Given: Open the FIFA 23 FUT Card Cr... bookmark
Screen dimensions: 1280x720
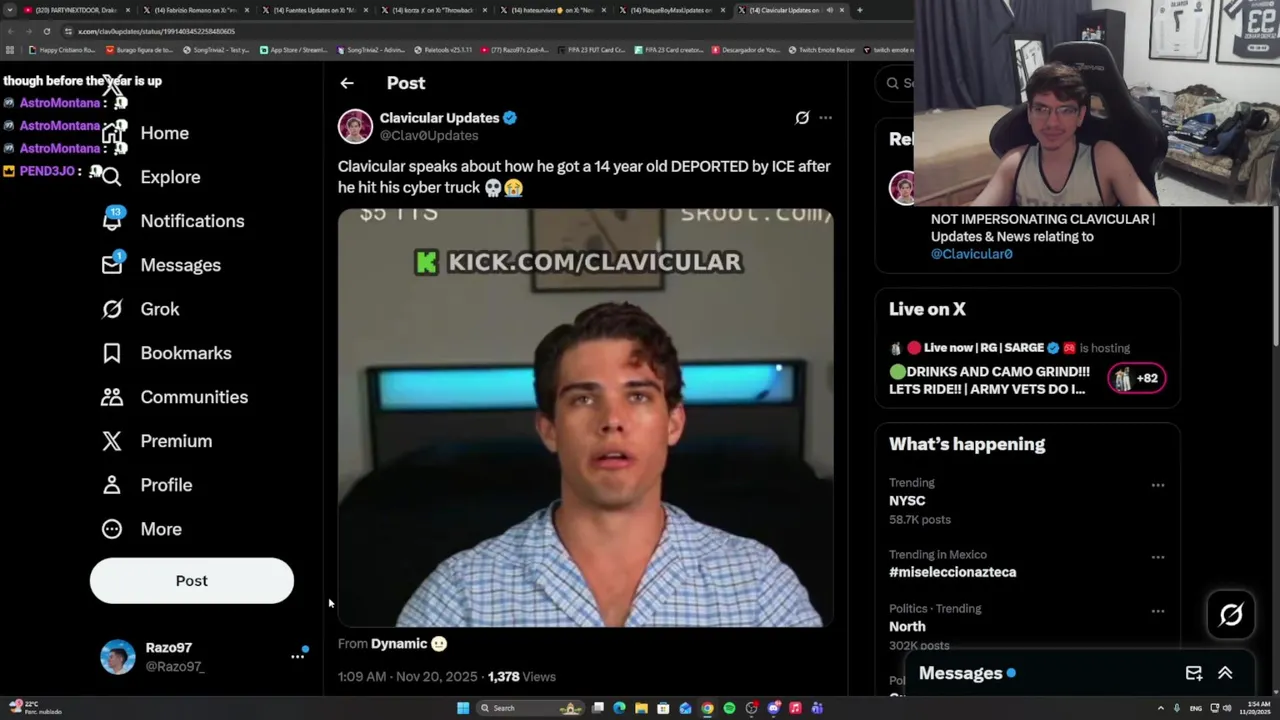Looking at the screenshot, I should [592, 50].
